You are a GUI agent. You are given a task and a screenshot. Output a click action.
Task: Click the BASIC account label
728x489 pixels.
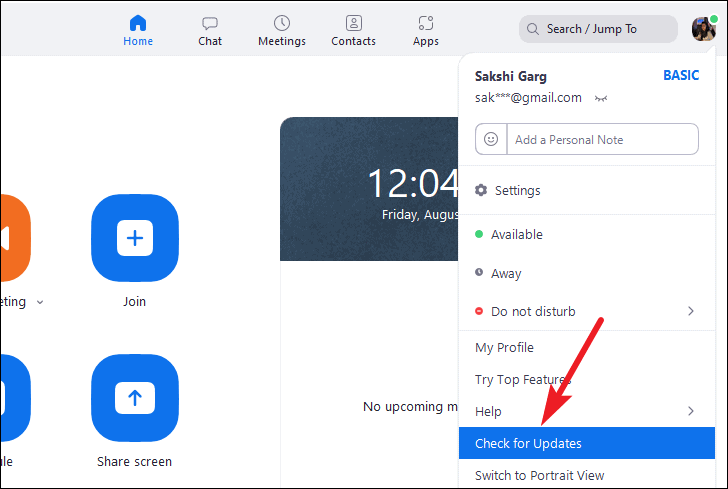[x=681, y=75]
